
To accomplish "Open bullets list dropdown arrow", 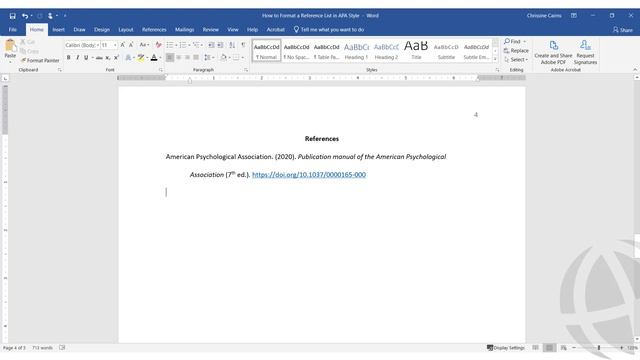I will tap(176, 45).
